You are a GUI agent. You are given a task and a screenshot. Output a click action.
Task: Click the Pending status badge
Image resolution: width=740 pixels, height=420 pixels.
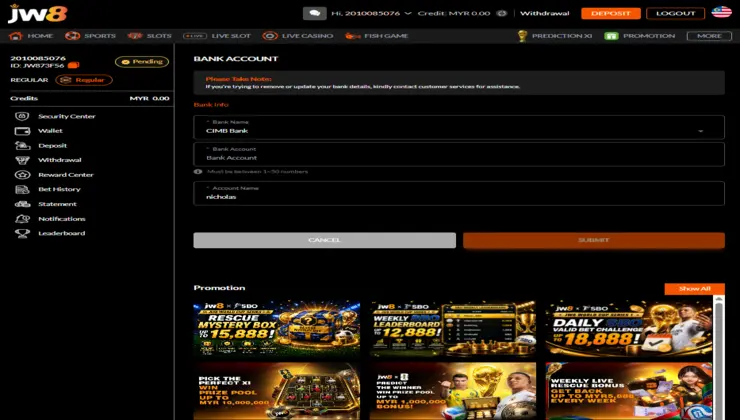point(142,62)
